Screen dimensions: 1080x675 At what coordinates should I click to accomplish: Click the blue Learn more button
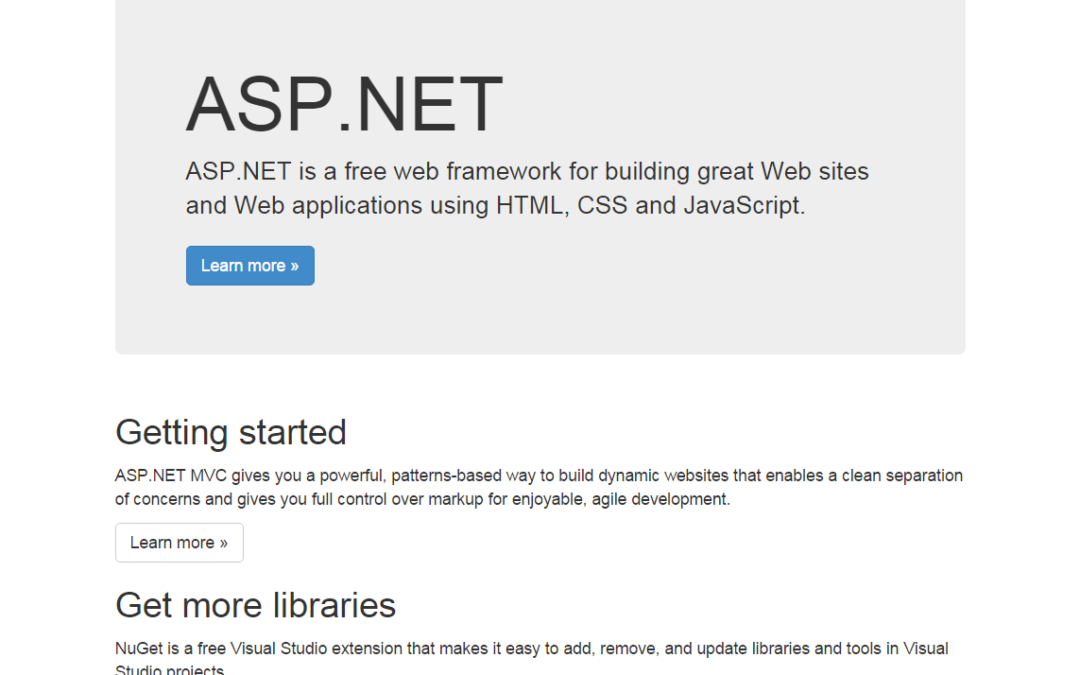coord(250,266)
